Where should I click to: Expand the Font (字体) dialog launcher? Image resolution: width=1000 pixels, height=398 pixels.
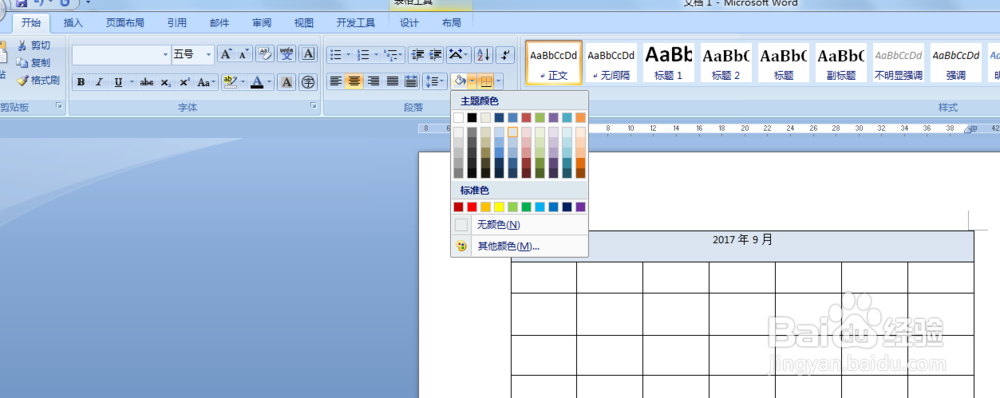click(x=313, y=106)
